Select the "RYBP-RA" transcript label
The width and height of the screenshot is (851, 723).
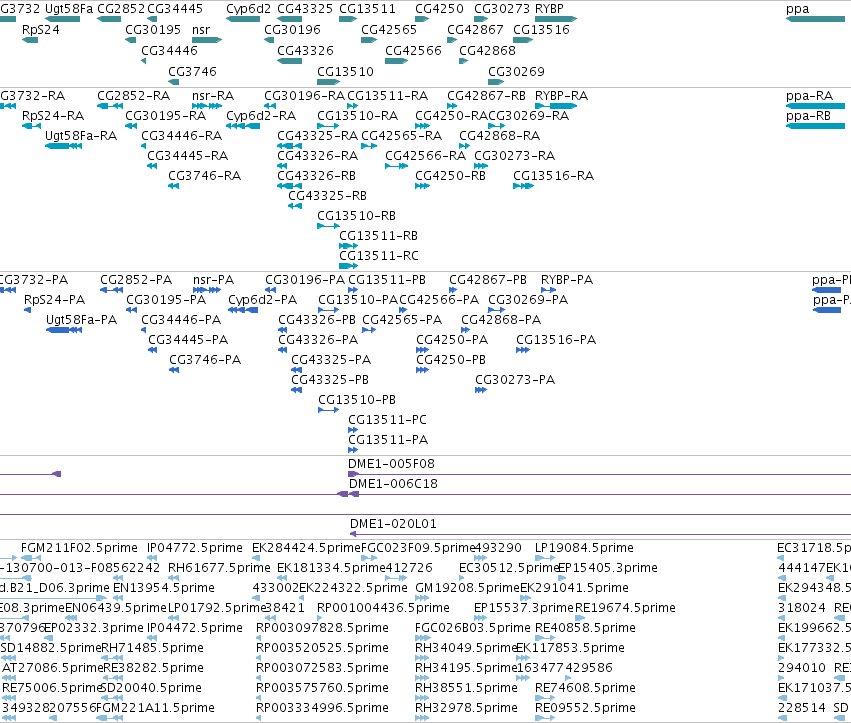coord(561,96)
